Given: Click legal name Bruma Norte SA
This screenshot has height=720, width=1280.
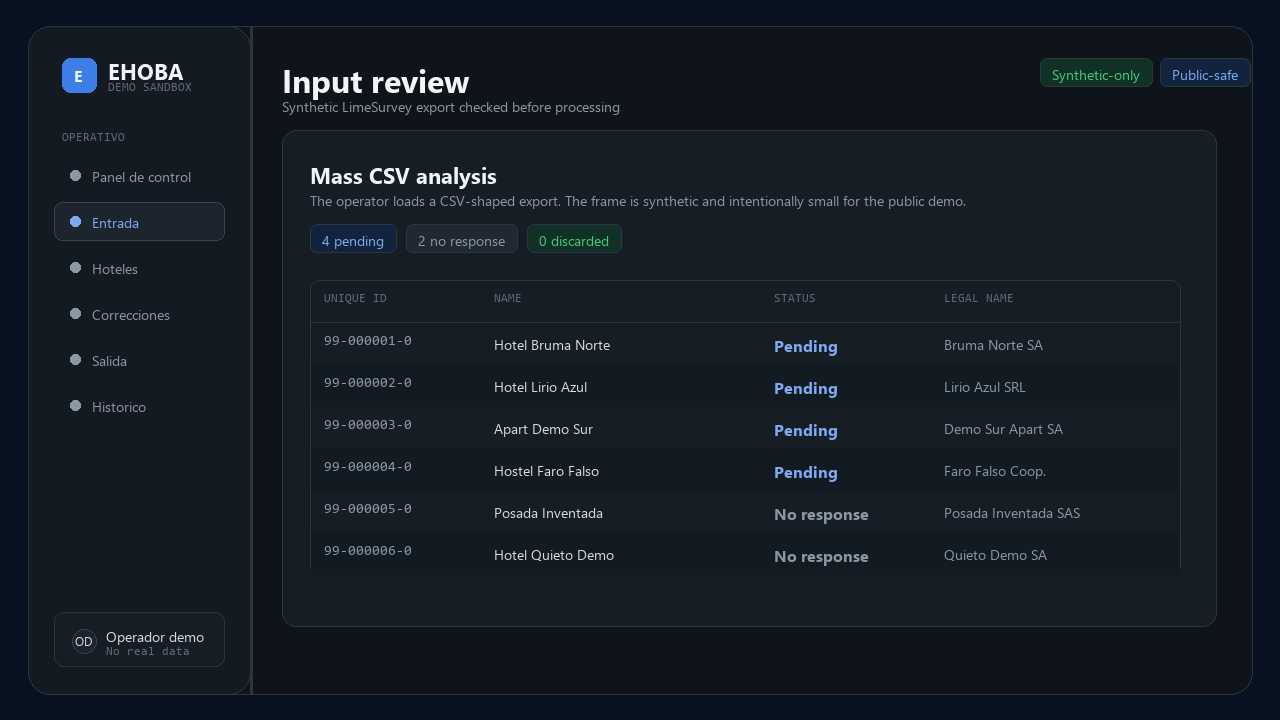Looking at the screenshot, I should (x=993, y=345).
